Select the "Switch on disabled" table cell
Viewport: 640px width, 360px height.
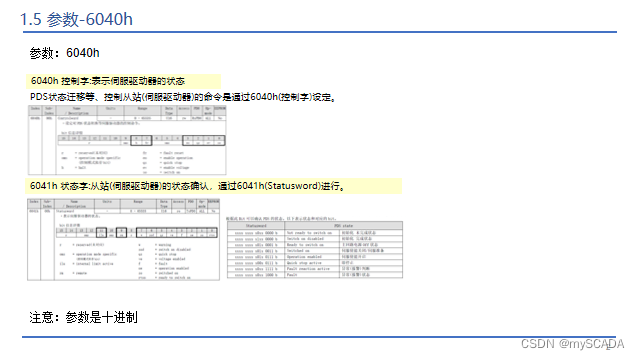coord(313,238)
